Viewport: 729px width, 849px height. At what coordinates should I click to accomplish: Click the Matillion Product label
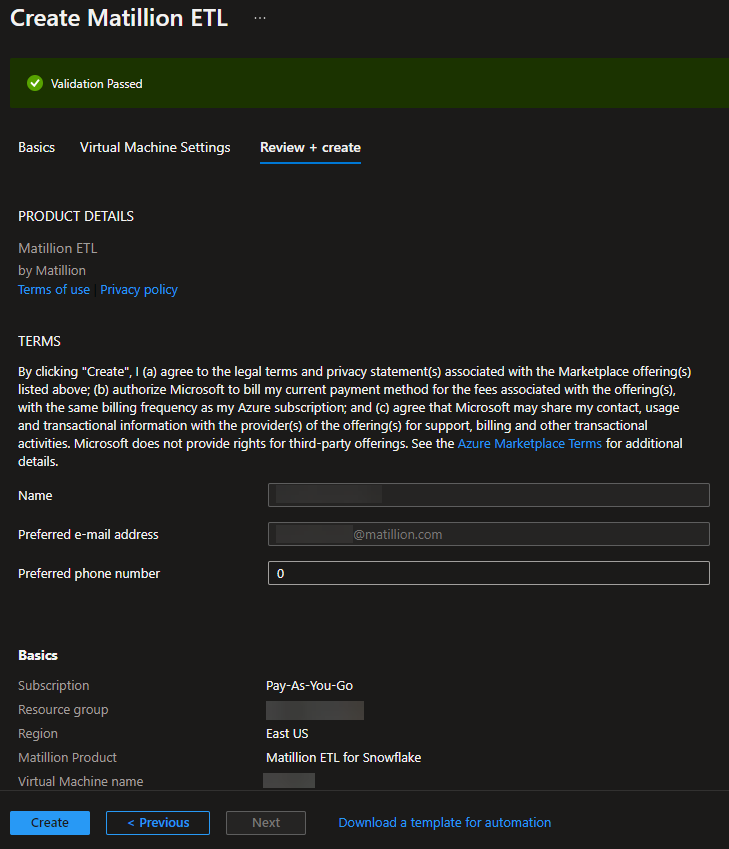67,757
